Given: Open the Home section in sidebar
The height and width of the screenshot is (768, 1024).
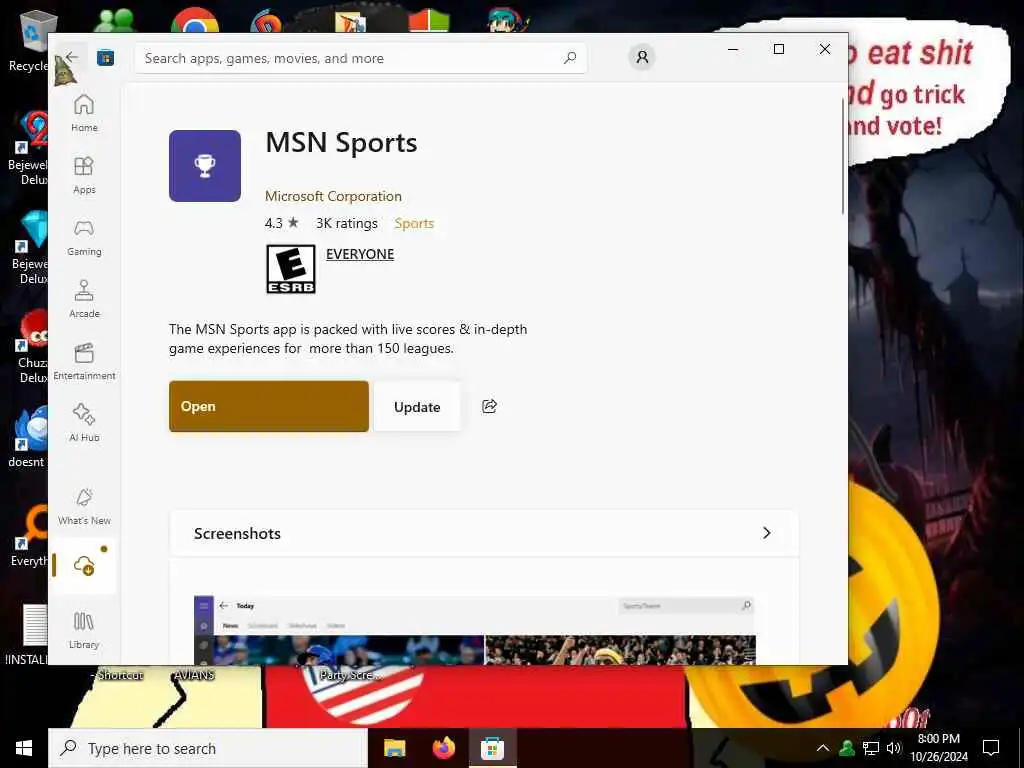Looking at the screenshot, I should click(x=84, y=113).
